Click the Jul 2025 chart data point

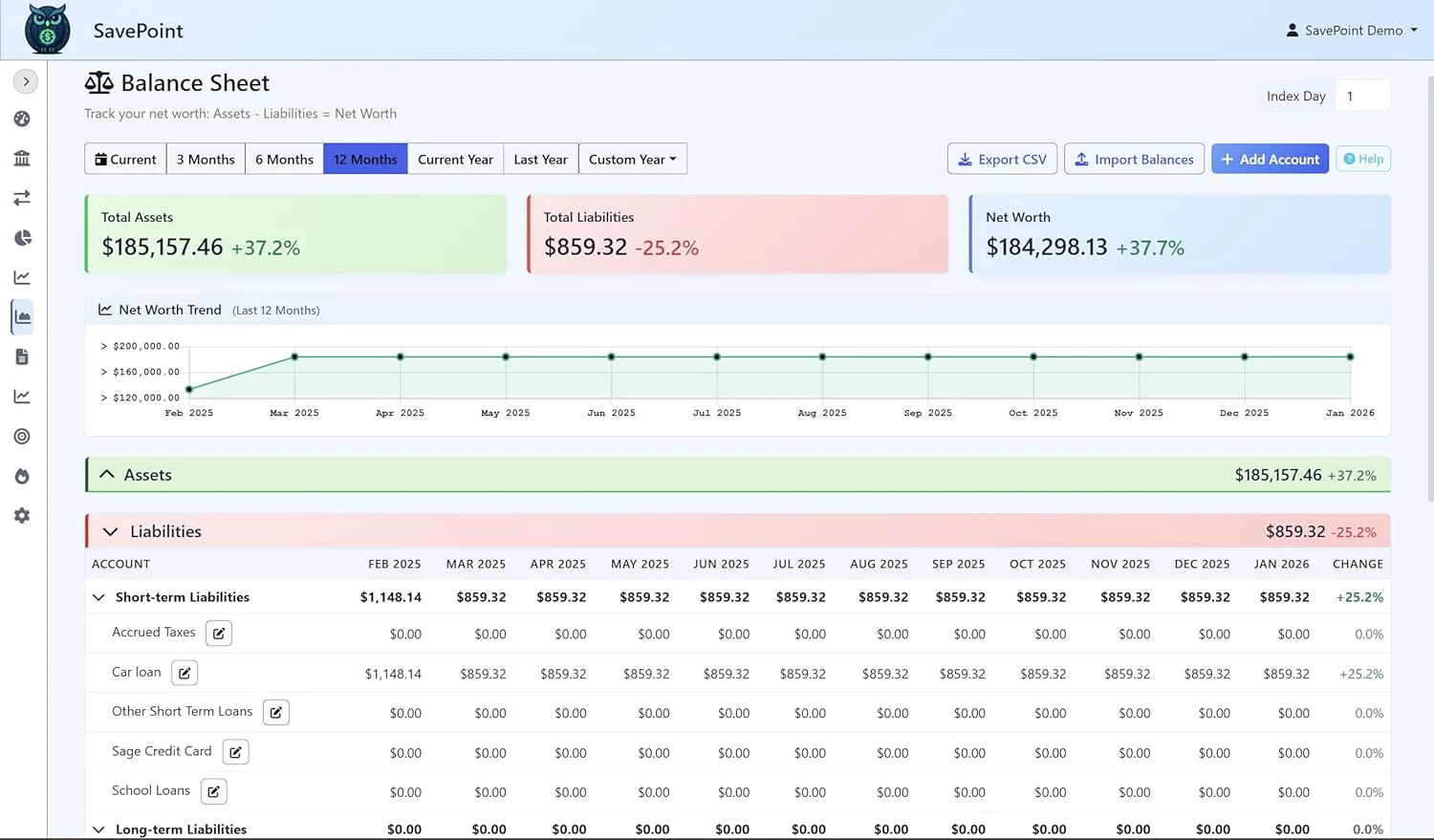pos(717,356)
